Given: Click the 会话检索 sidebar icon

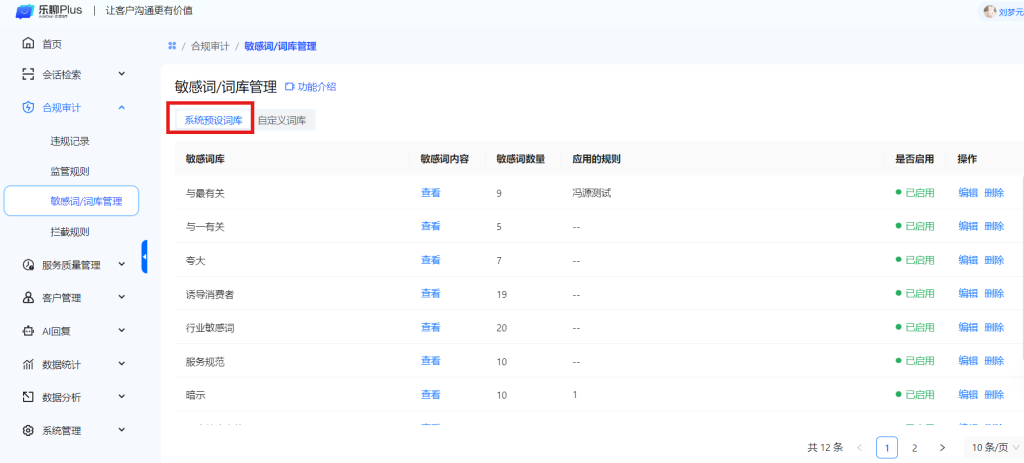Looking at the screenshot, I should pos(28,74).
